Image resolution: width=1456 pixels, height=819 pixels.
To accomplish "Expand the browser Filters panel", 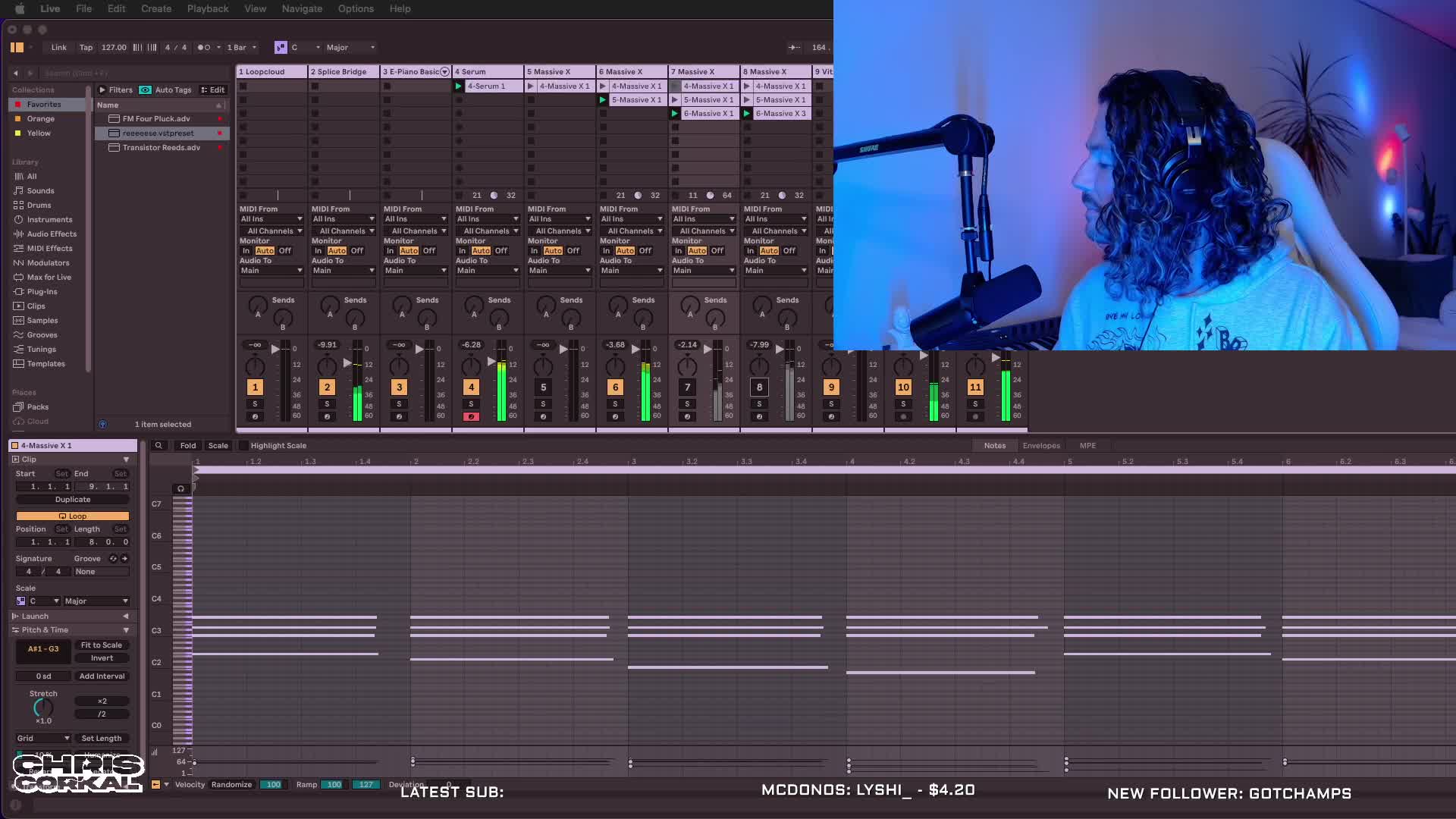I will pos(103,89).
